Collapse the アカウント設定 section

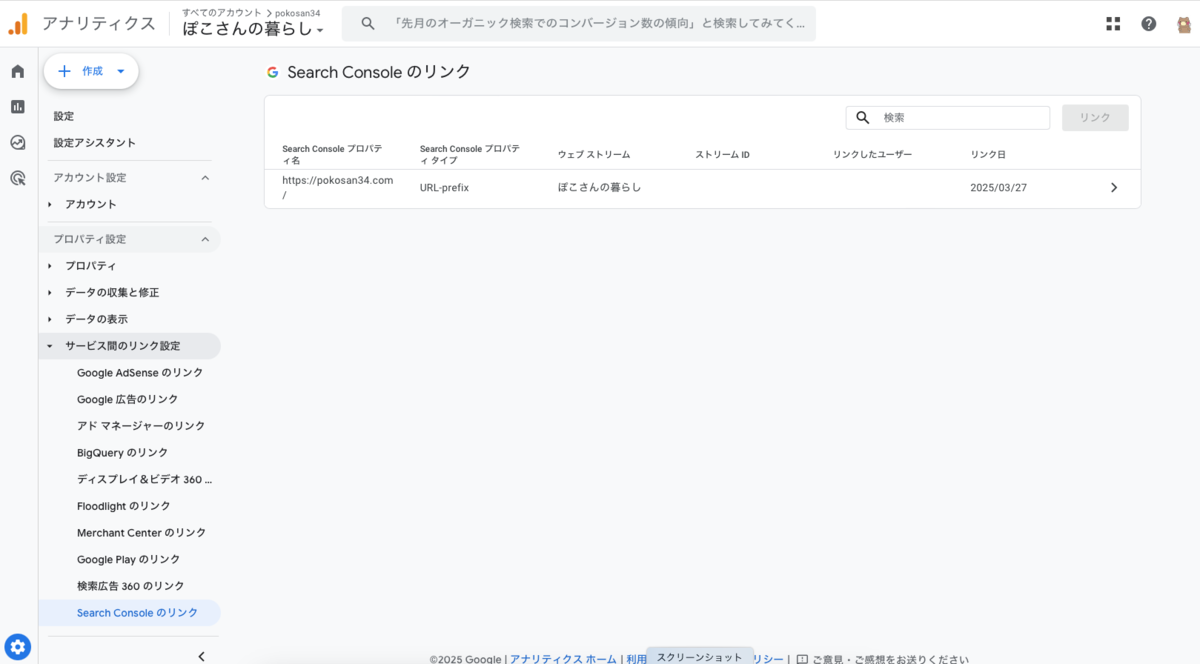pos(205,178)
